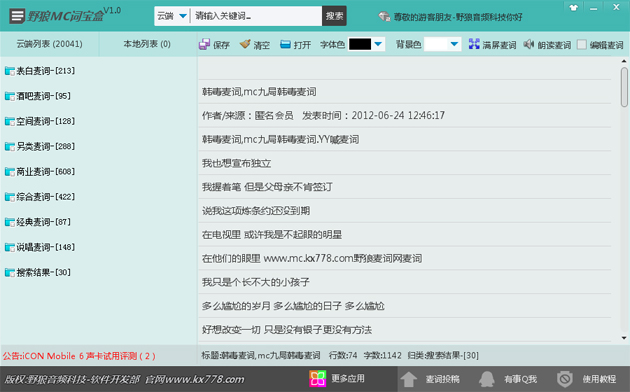Image resolution: width=630 pixels, height=392 pixels.
Task: Toggle the 编辑麦词 checkbox
Action: coord(581,45)
